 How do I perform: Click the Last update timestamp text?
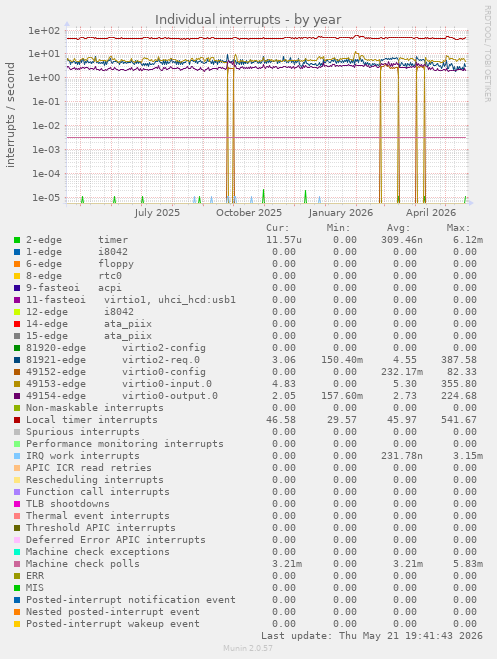(x=372, y=636)
